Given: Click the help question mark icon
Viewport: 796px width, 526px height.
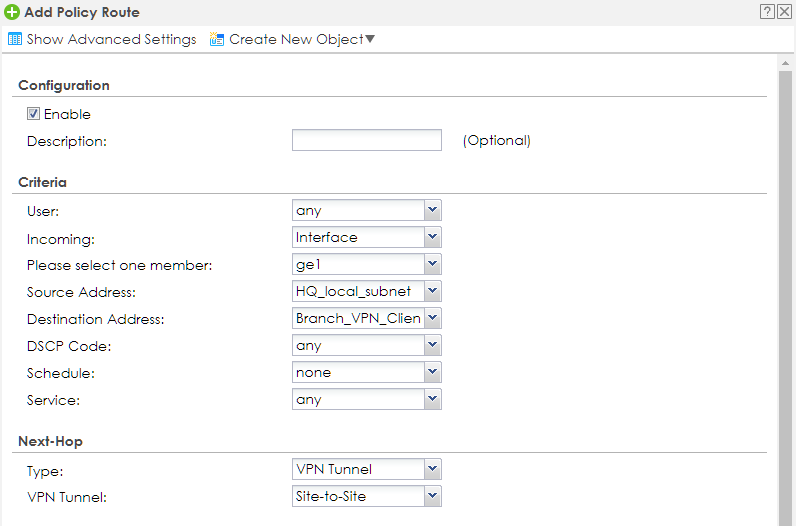Looking at the screenshot, I should pos(767,12).
